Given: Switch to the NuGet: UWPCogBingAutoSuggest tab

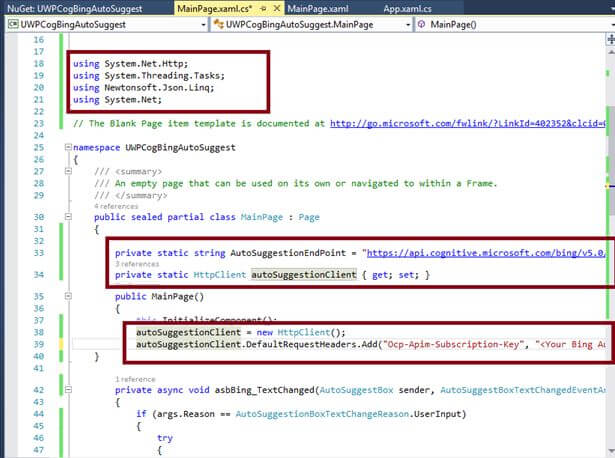Looking at the screenshot, I should tap(75, 9).
